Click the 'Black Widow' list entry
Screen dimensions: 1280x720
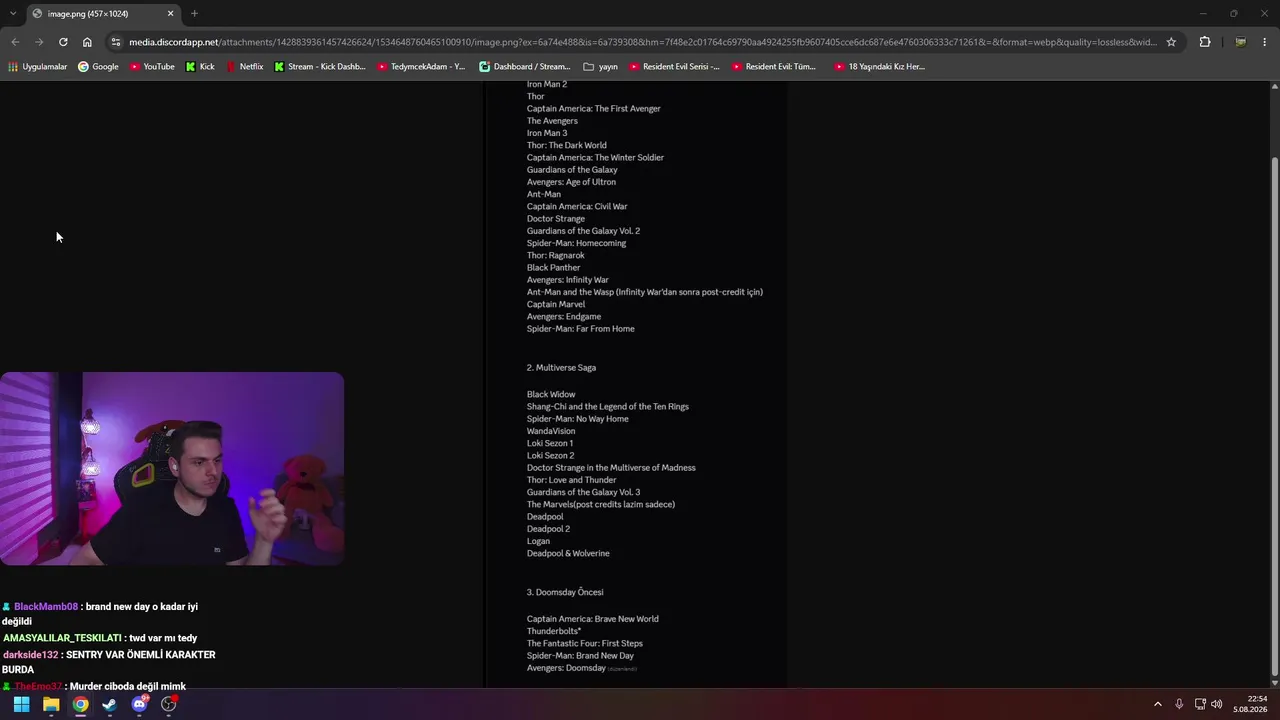[551, 395]
